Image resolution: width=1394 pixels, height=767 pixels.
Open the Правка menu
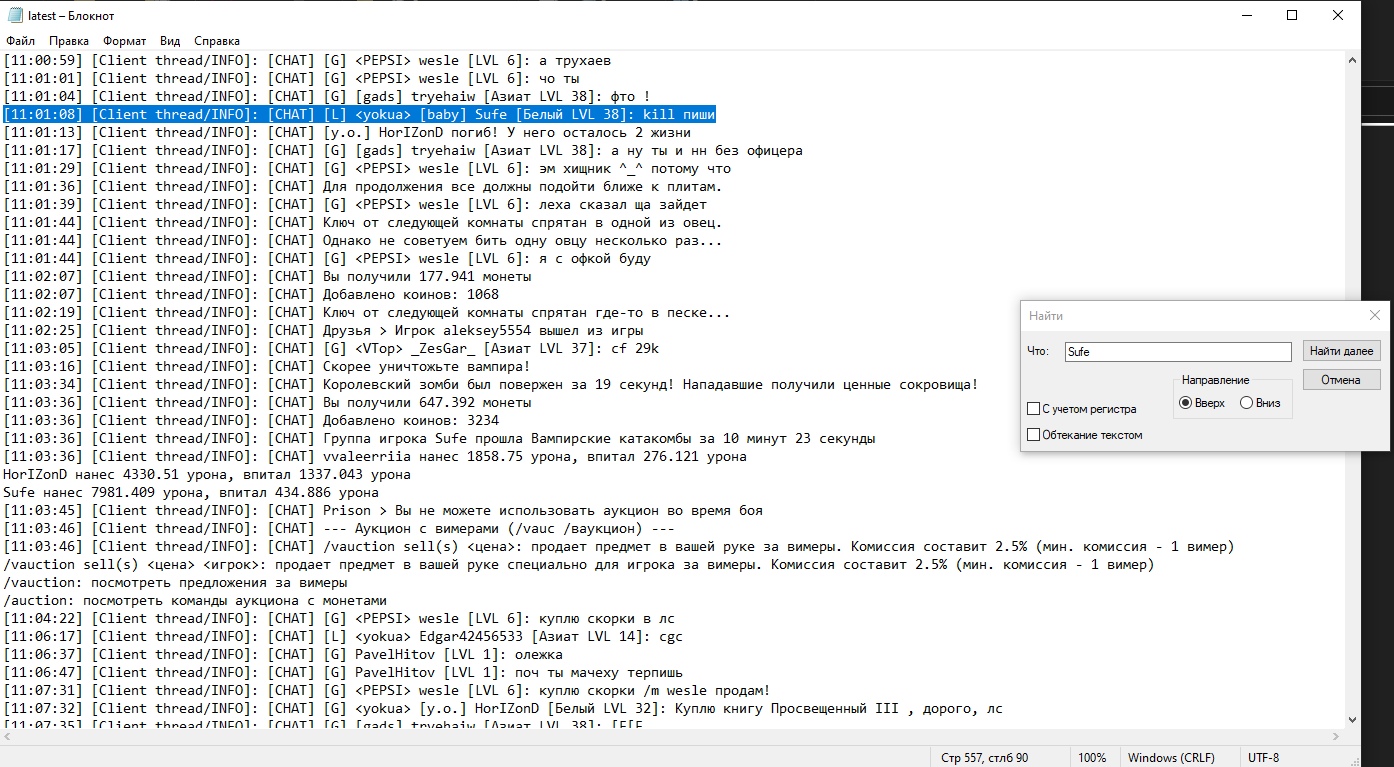(69, 41)
